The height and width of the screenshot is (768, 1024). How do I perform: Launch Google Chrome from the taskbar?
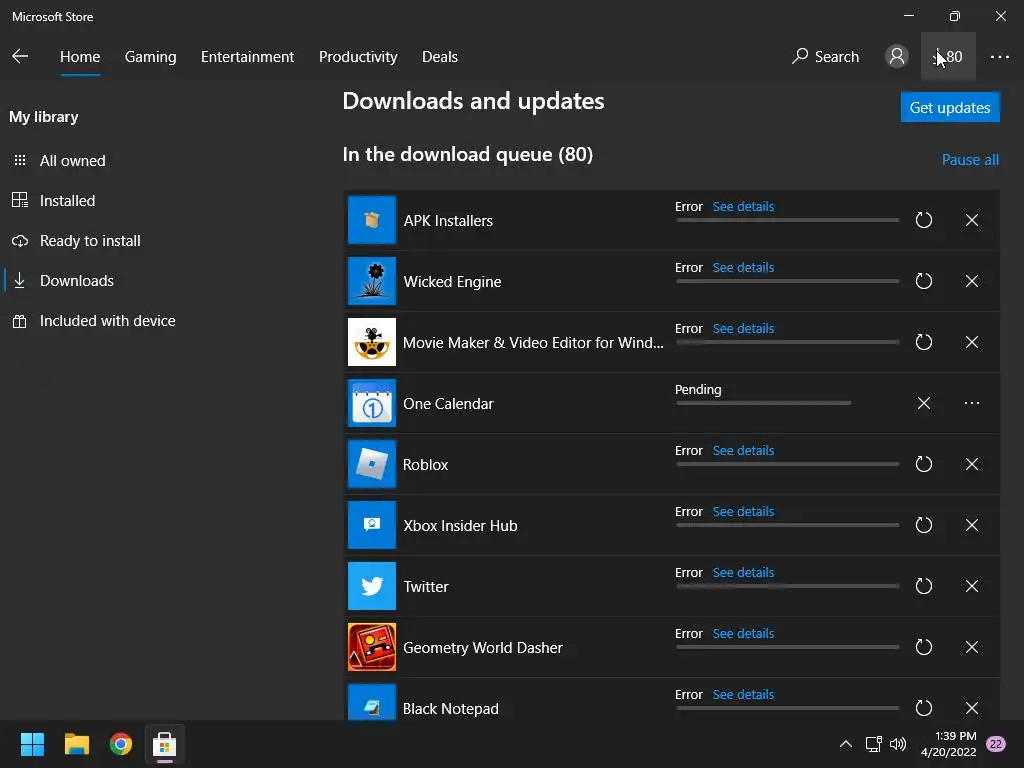coord(120,744)
